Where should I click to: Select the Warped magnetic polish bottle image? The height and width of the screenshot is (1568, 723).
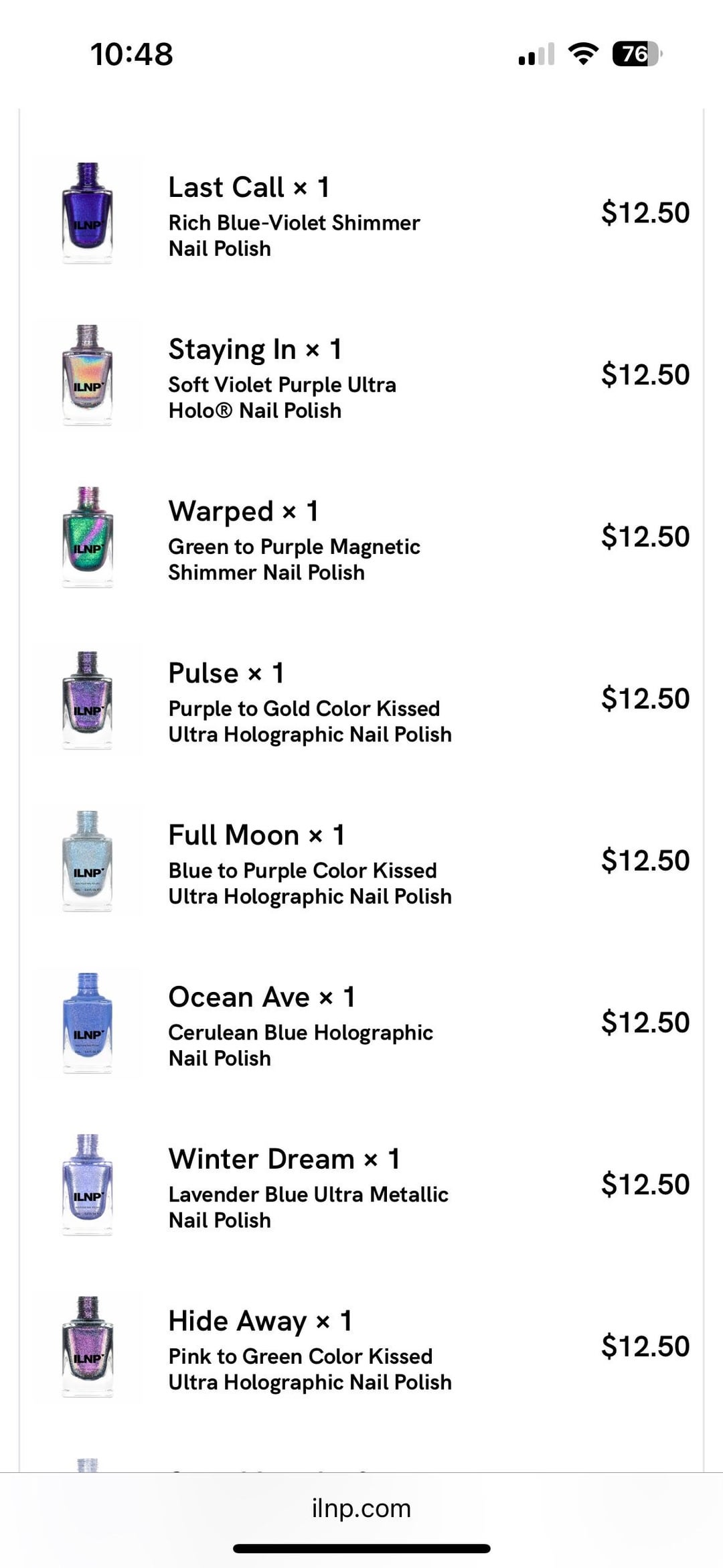[x=88, y=537]
